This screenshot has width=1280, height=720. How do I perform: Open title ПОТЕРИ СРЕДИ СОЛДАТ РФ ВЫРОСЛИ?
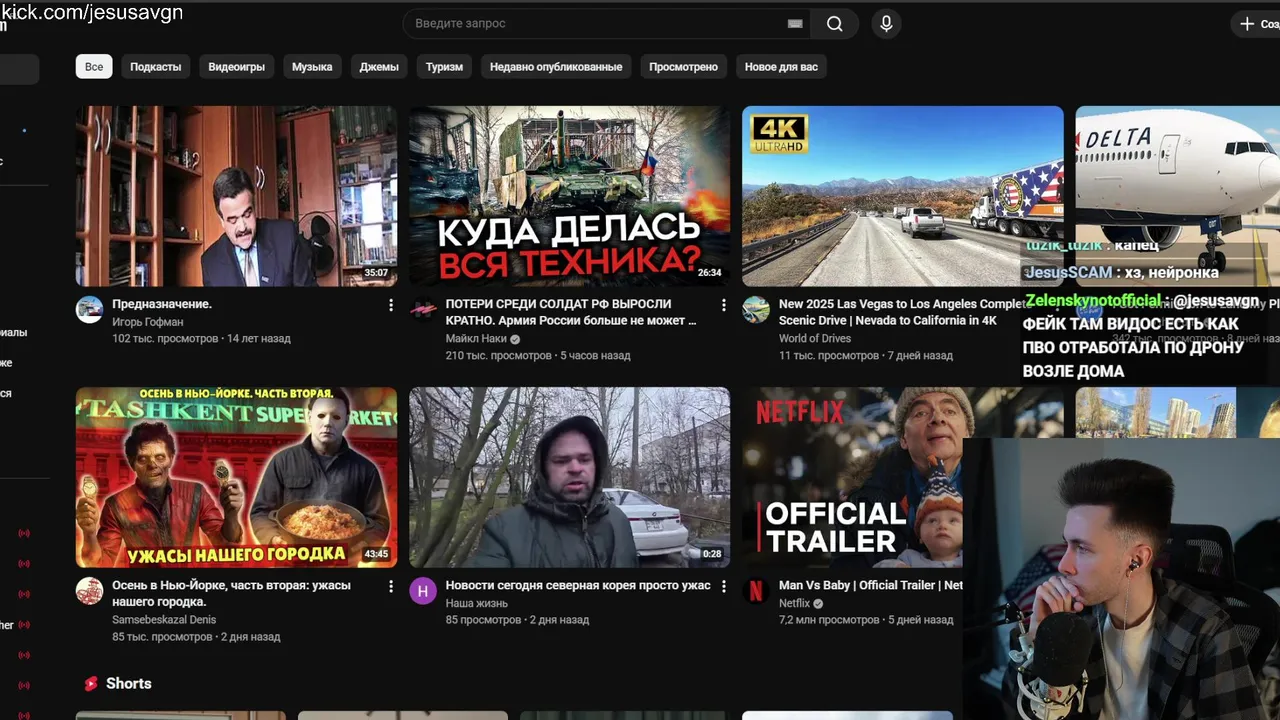(x=571, y=312)
